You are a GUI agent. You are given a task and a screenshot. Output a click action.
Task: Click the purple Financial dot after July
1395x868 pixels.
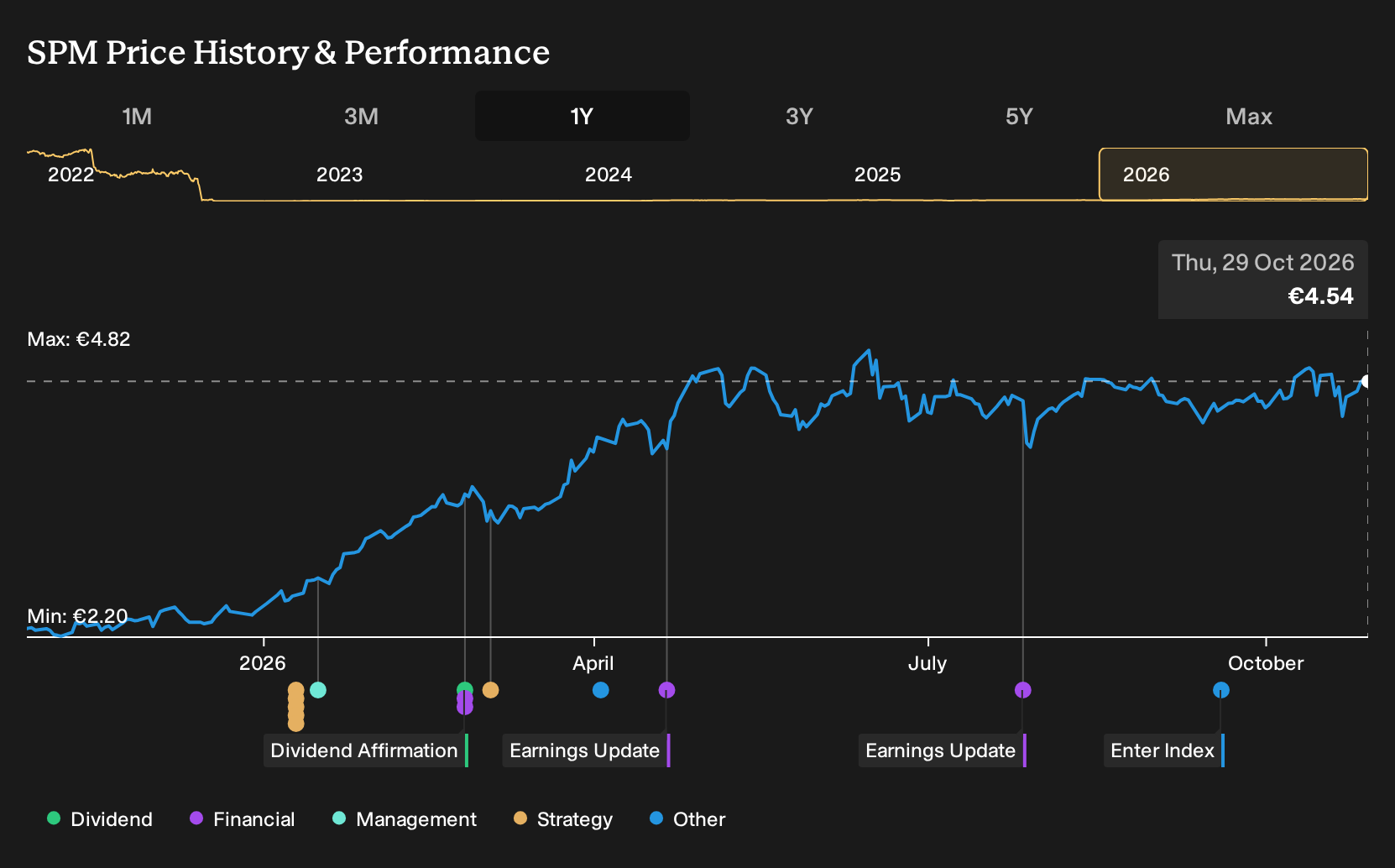pos(1023,690)
